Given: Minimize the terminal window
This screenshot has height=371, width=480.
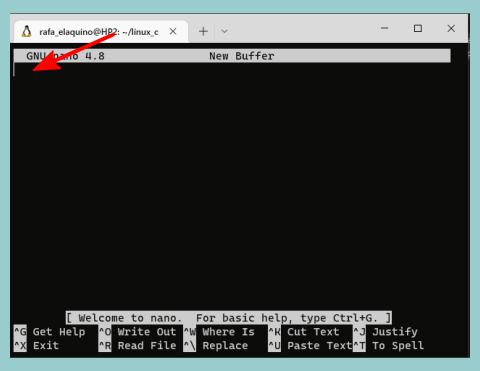Looking at the screenshot, I should click(385, 28).
